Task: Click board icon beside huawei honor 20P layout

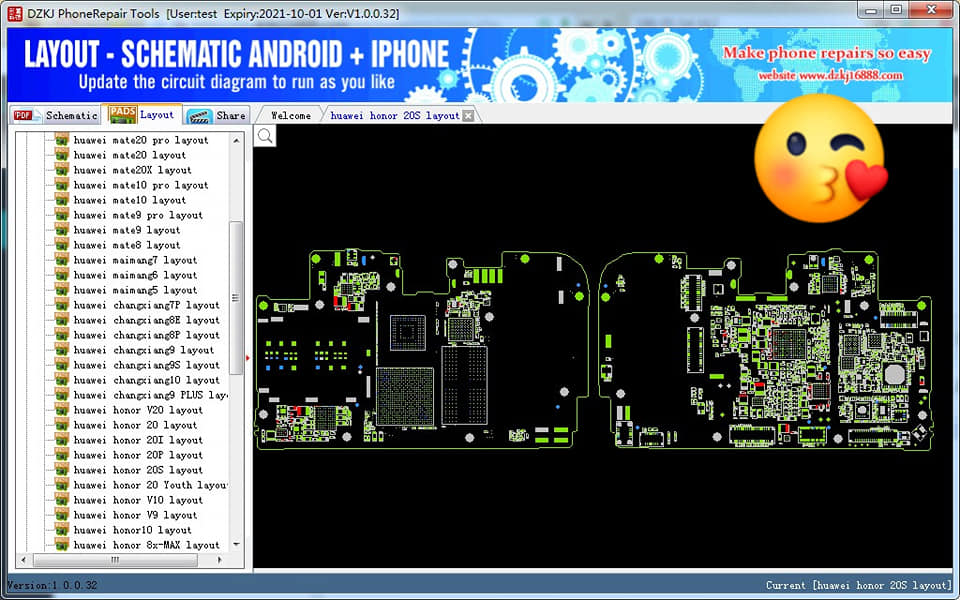Action: [x=61, y=455]
